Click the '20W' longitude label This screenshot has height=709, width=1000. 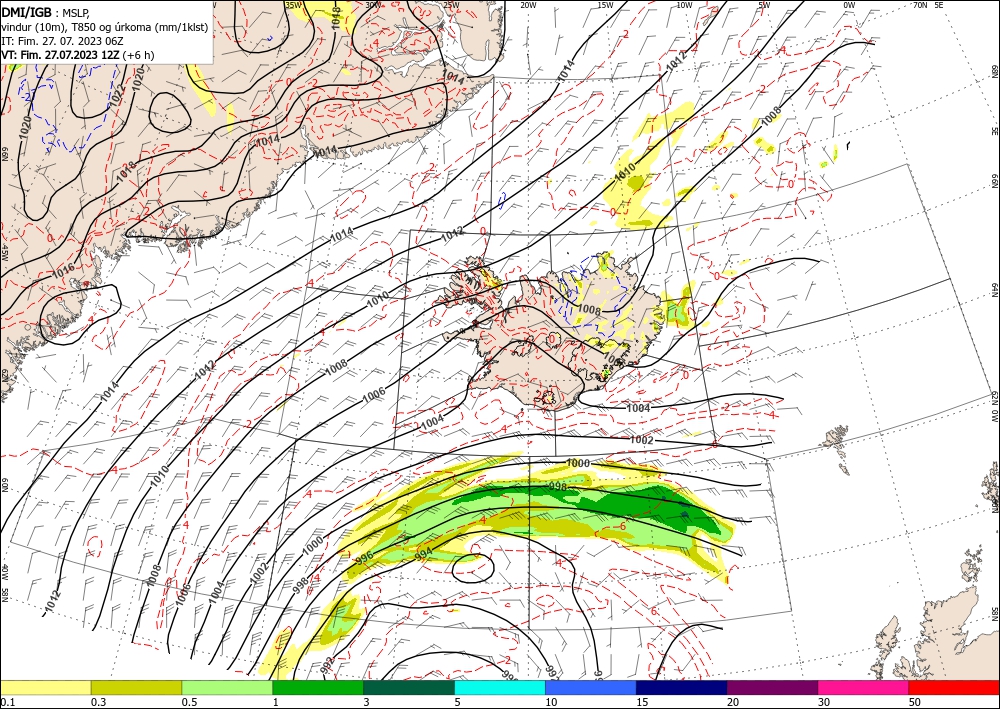coord(528,4)
